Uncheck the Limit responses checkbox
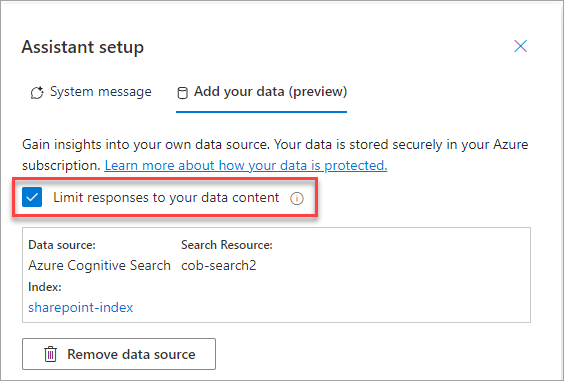Screen dimensions: 564x381 32,197
